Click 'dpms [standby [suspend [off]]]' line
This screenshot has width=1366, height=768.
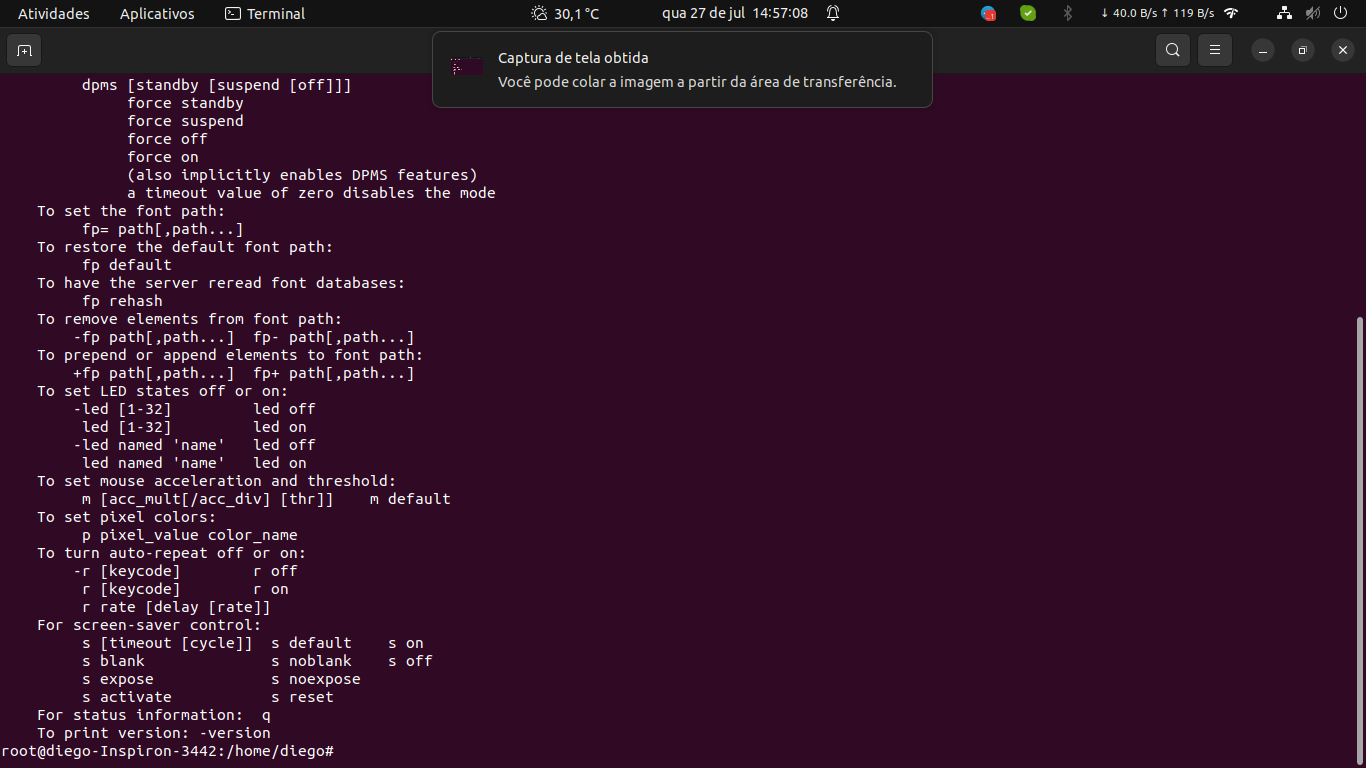coord(217,85)
